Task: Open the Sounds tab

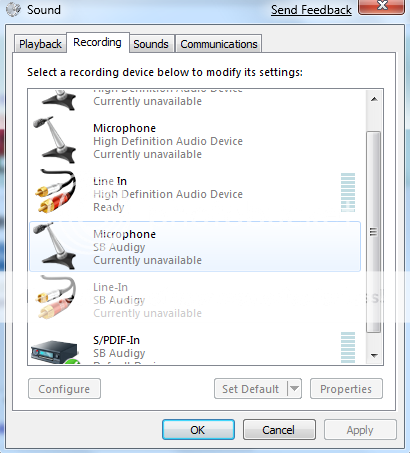Action: [x=151, y=44]
